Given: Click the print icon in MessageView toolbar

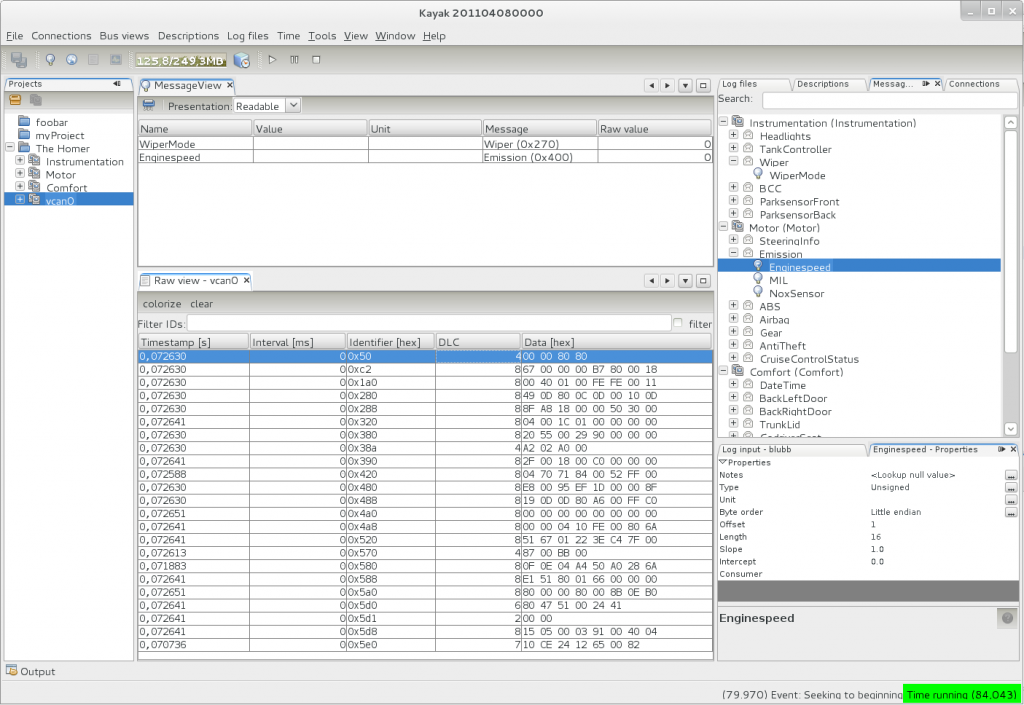Looking at the screenshot, I should (x=149, y=105).
